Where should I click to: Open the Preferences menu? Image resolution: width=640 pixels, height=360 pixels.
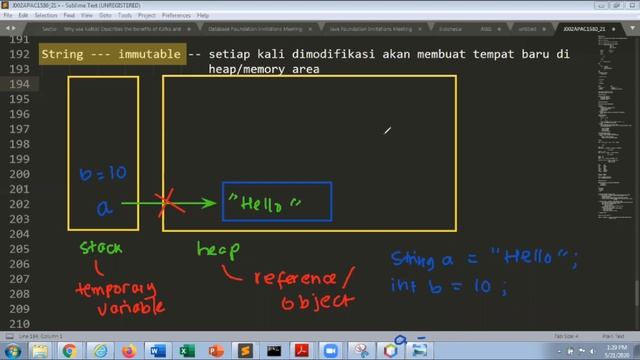pyautogui.click(x=176, y=16)
